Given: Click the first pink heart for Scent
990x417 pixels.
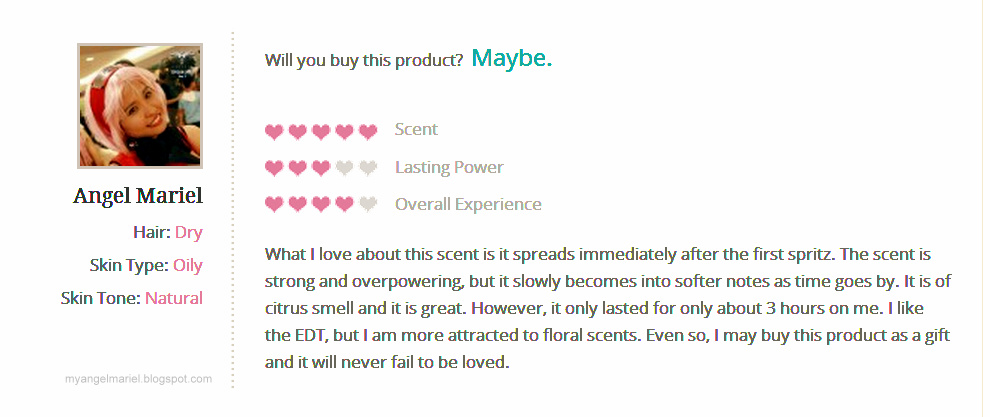Looking at the screenshot, I should click(x=274, y=131).
